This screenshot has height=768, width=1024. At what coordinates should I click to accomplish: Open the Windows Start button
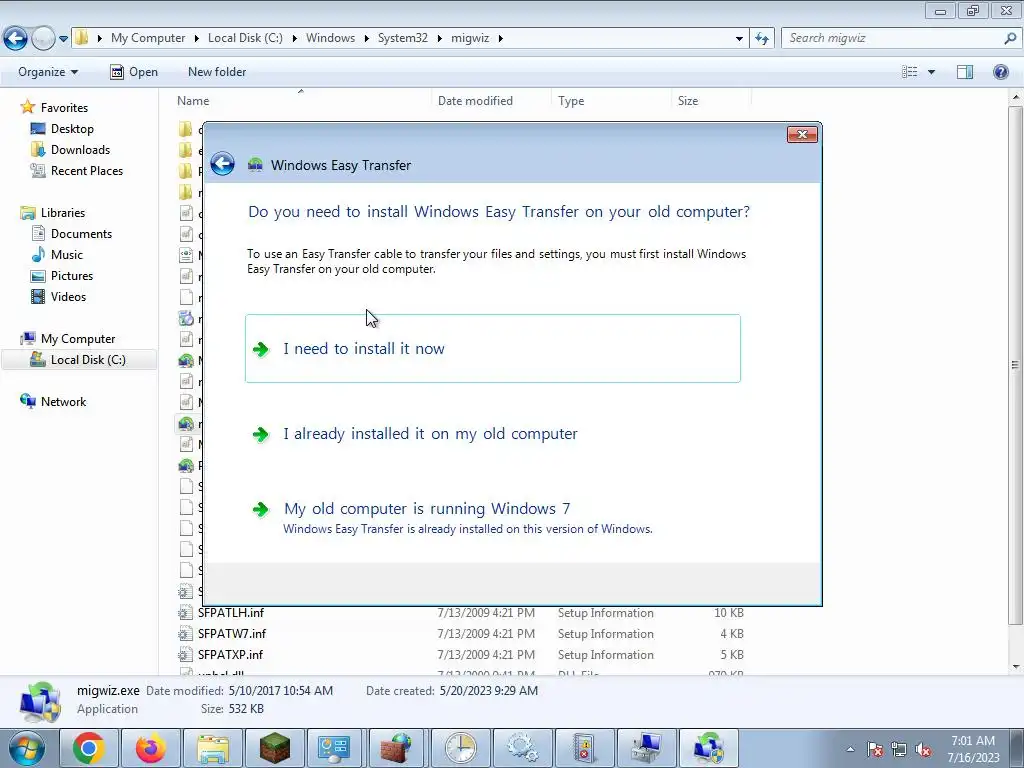click(26, 748)
